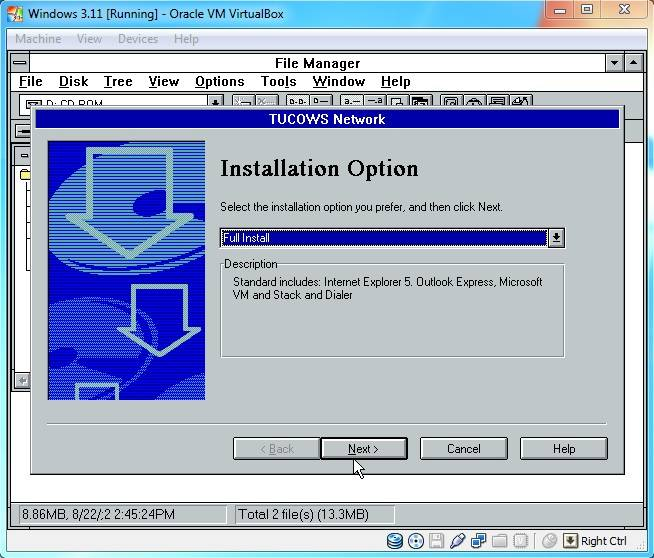This screenshot has height=558, width=654.
Task: Open the VirtualBox Machine menu
Action: point(38,39)
